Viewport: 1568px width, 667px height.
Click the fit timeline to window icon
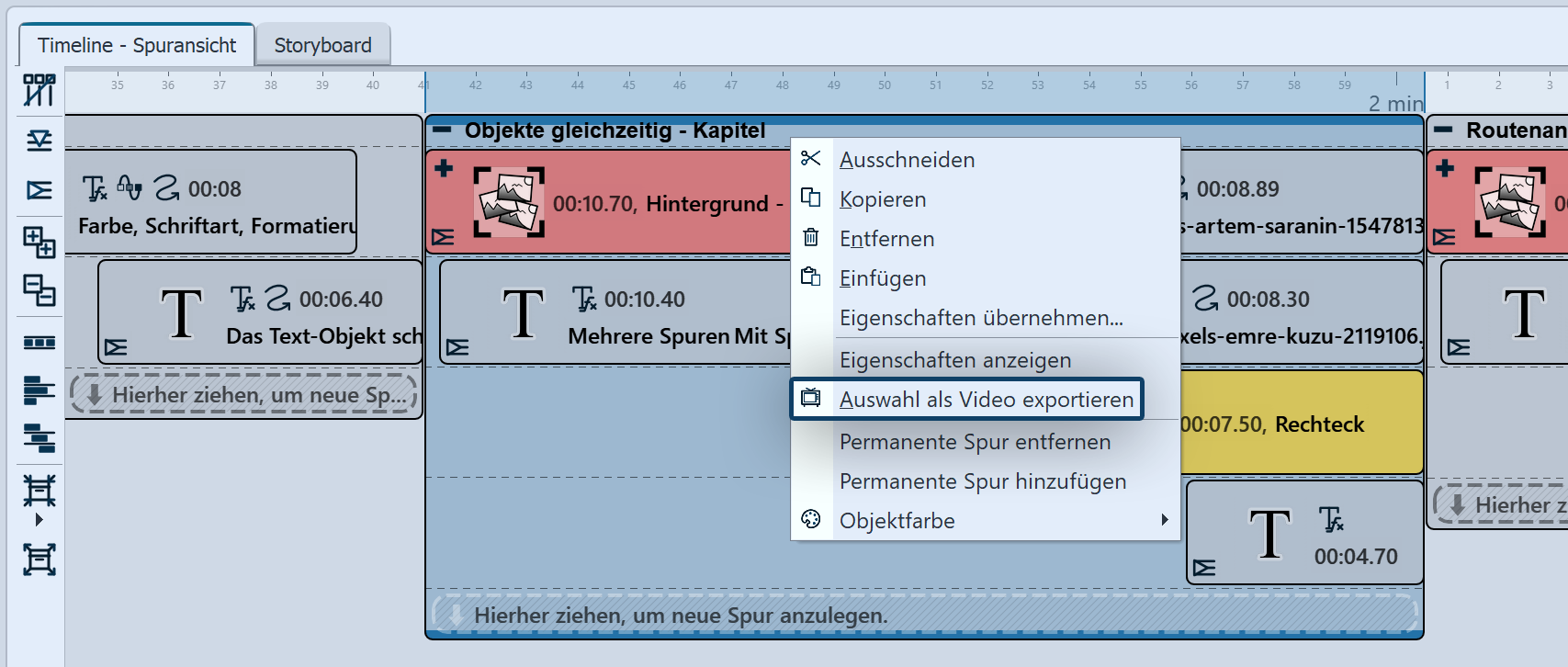point(39,559)
